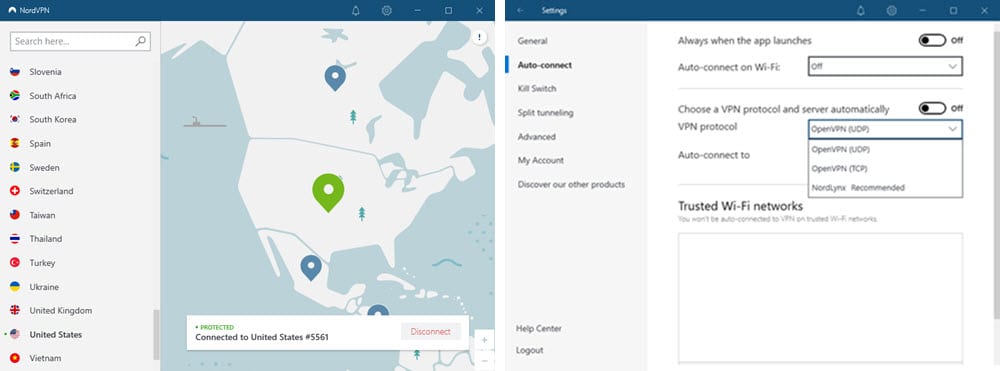Viewport: 1000px width, 371px height.
Task: Click the United States flag icon
Action: (15, 335)
